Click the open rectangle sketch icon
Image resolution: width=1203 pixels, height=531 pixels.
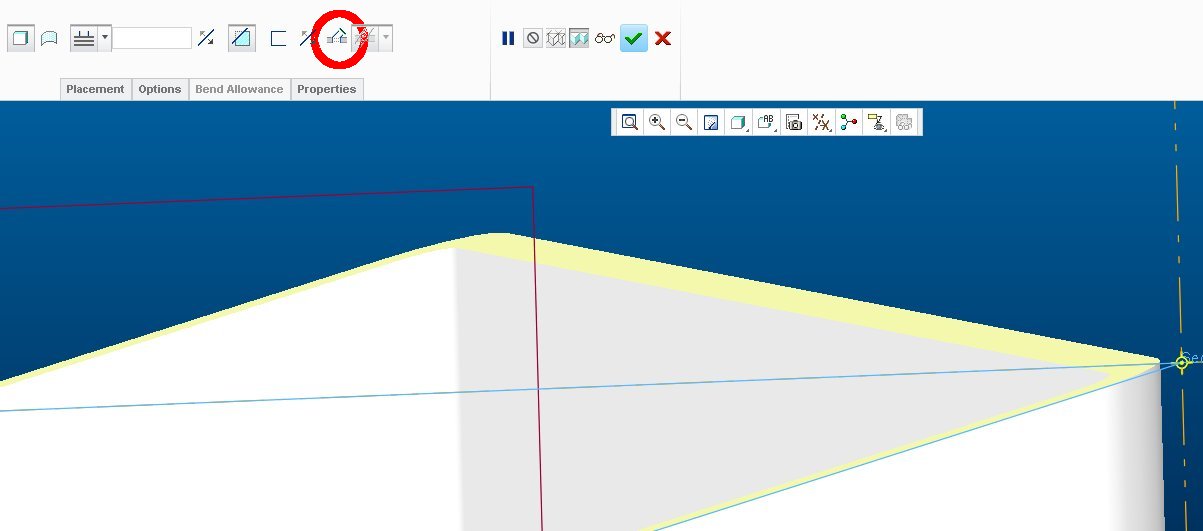point(279,39)
